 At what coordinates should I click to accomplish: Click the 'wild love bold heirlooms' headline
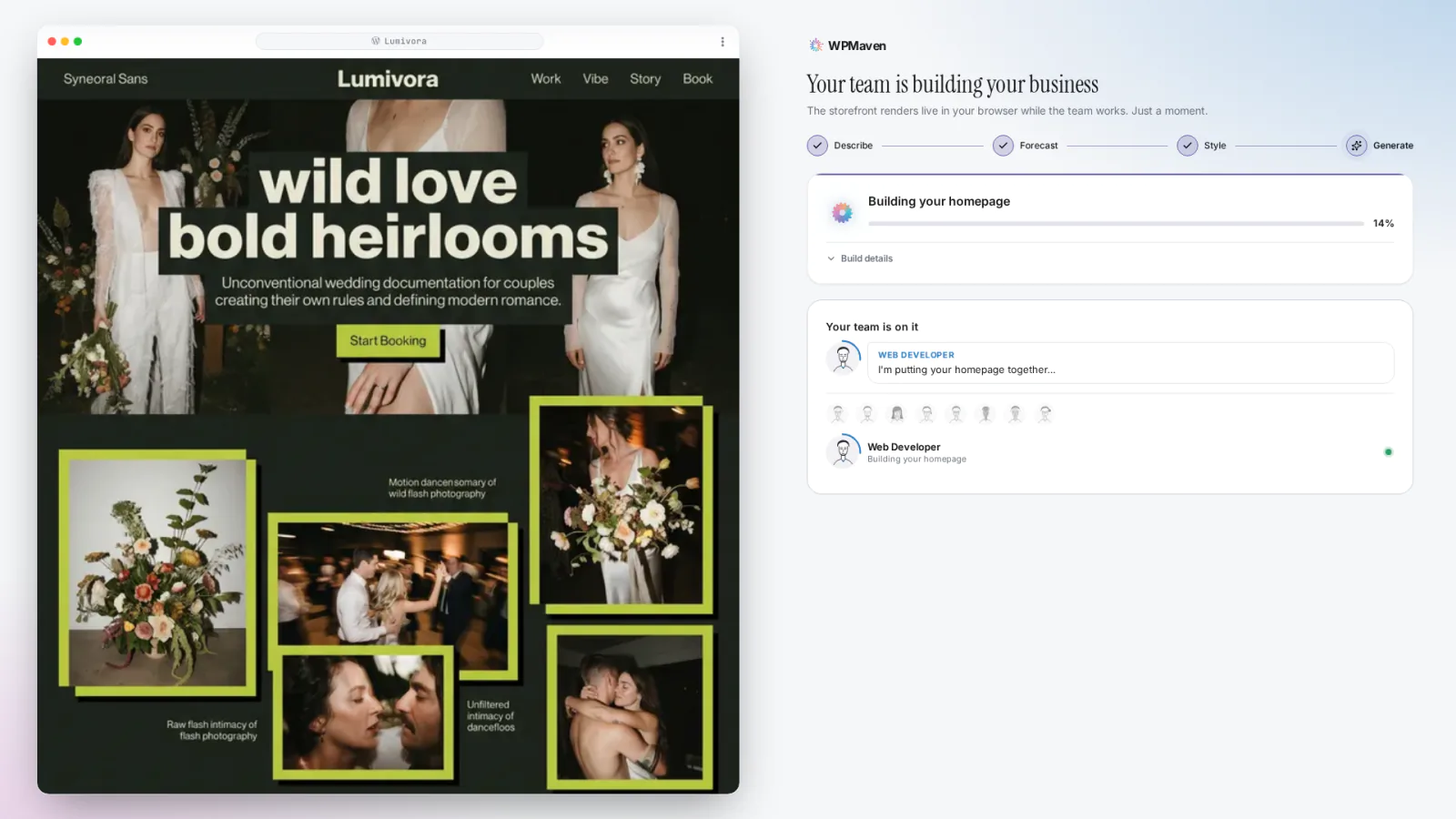(389, 211)
